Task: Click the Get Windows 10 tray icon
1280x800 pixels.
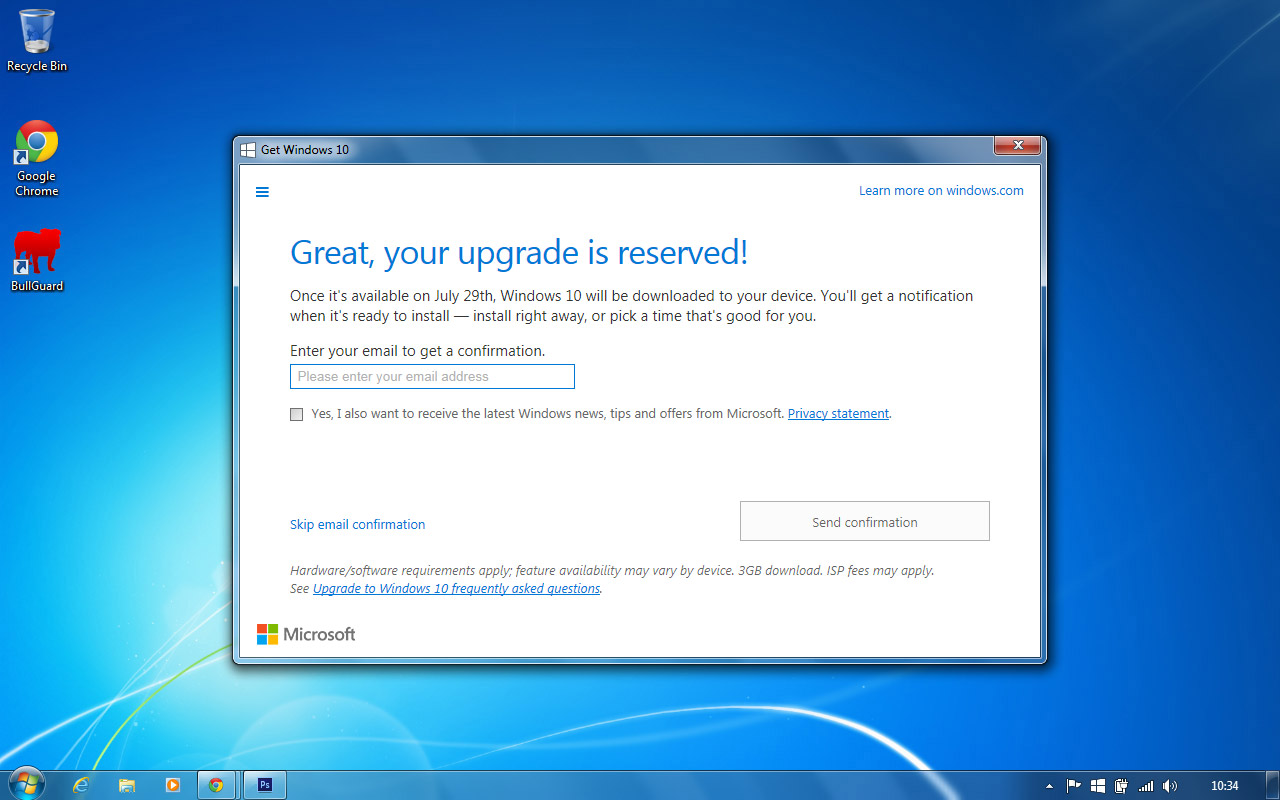Action: [x=1098, y=786]
